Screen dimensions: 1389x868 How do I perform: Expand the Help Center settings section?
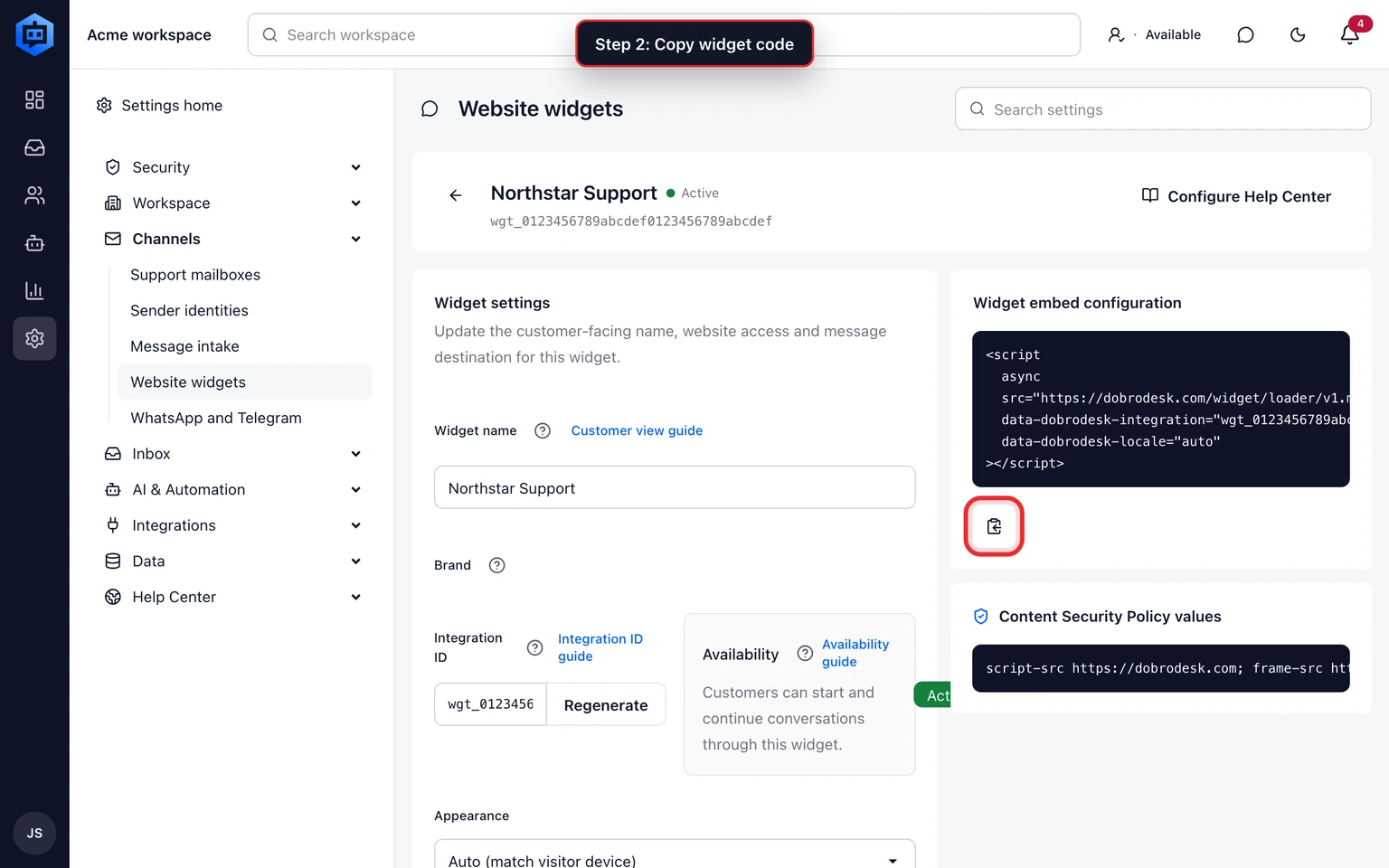[234, 597]
